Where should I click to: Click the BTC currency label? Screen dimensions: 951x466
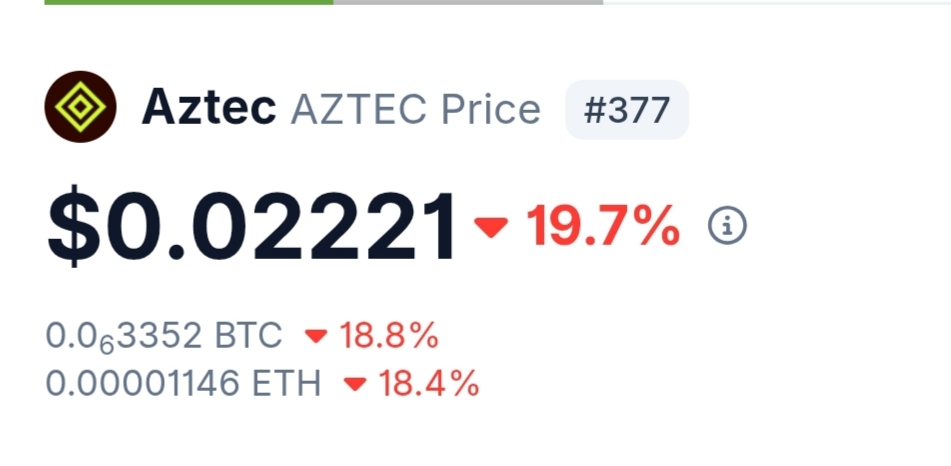tap(249, 337)
